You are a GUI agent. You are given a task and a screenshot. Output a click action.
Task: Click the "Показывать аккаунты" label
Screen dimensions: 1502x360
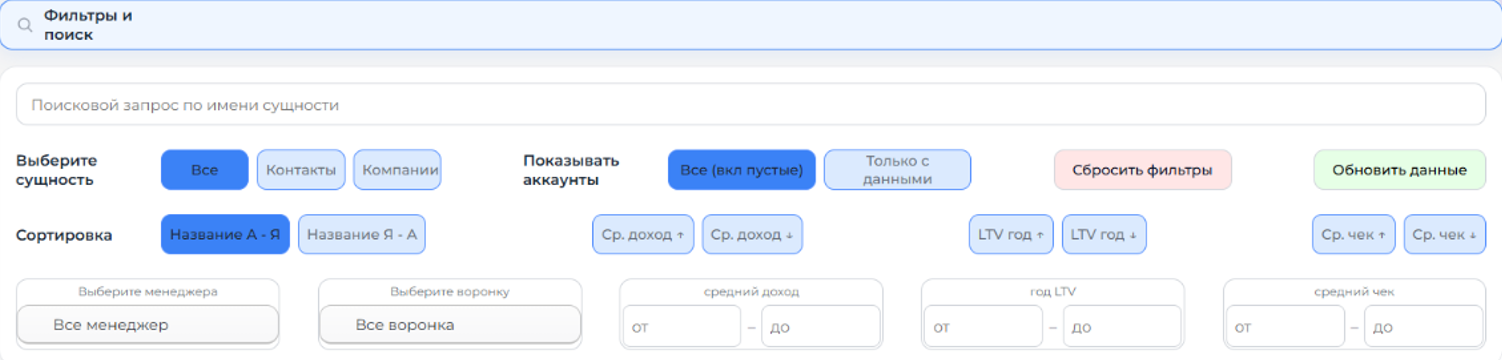(x=571, y=170)
